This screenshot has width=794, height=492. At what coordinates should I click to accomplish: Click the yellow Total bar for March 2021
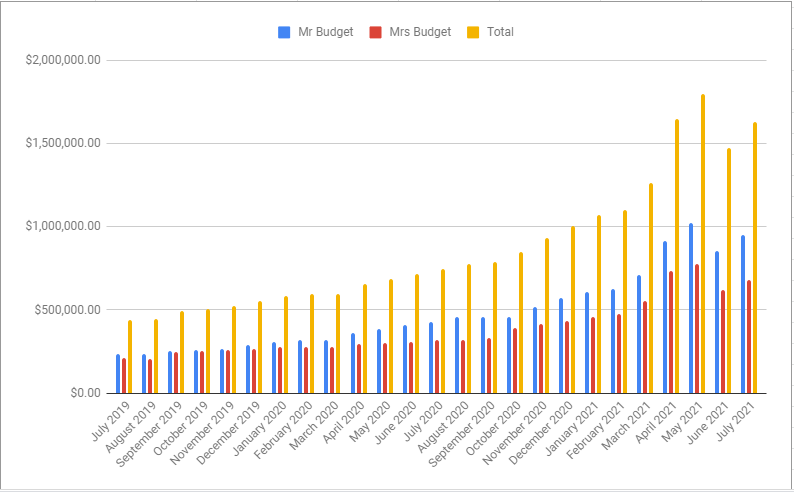(651, 288)
